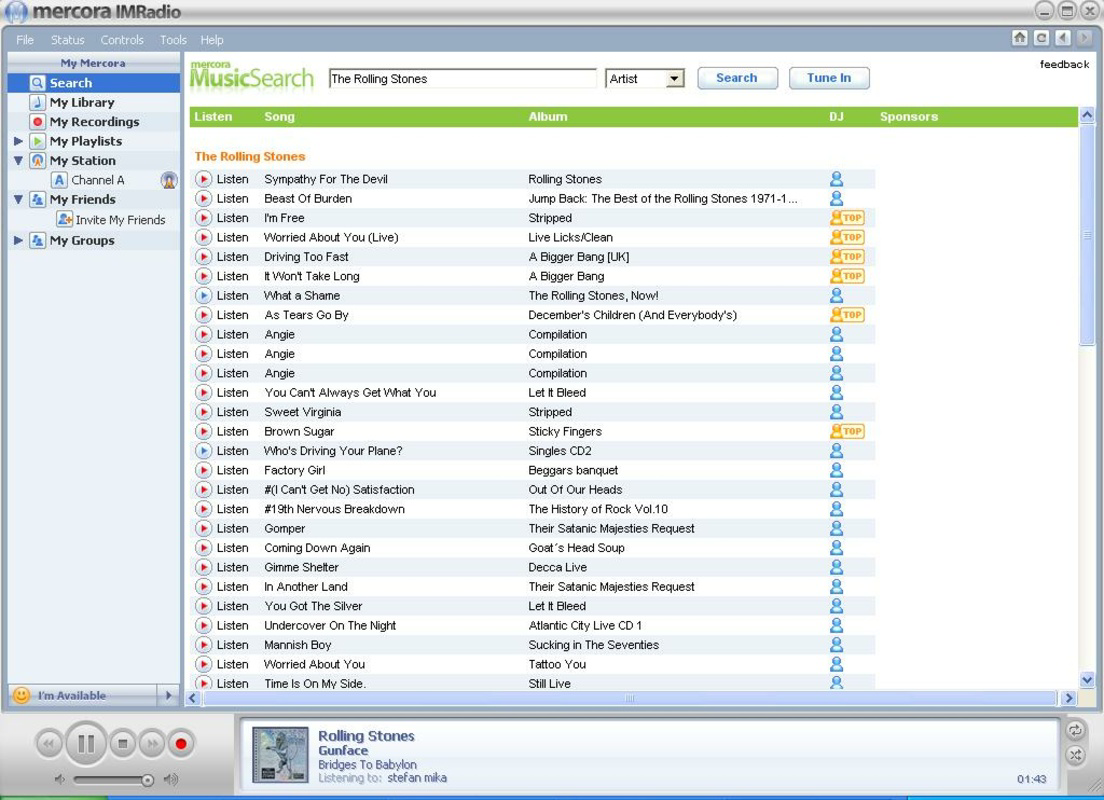The height and width of the screenshot is (800, 1104).
Task: Click the Stop playback button
Action: (x=123, y=744)
